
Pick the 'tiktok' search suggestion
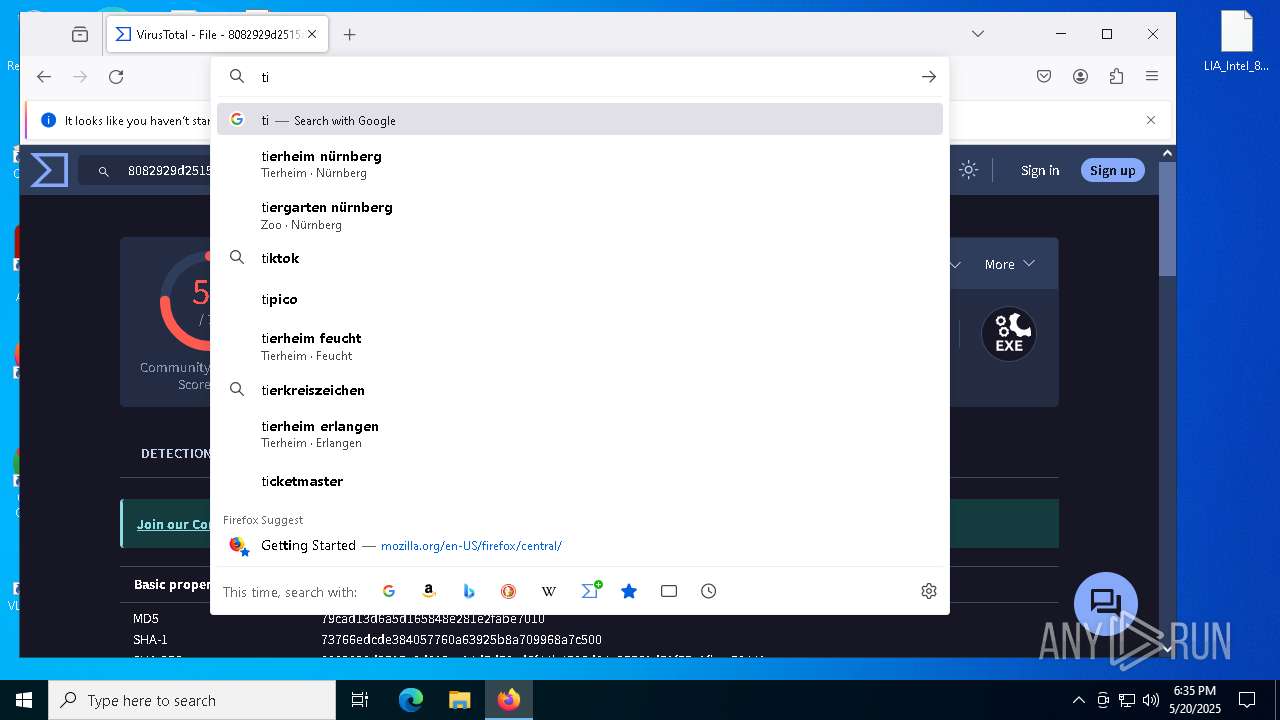coord(580,258)
